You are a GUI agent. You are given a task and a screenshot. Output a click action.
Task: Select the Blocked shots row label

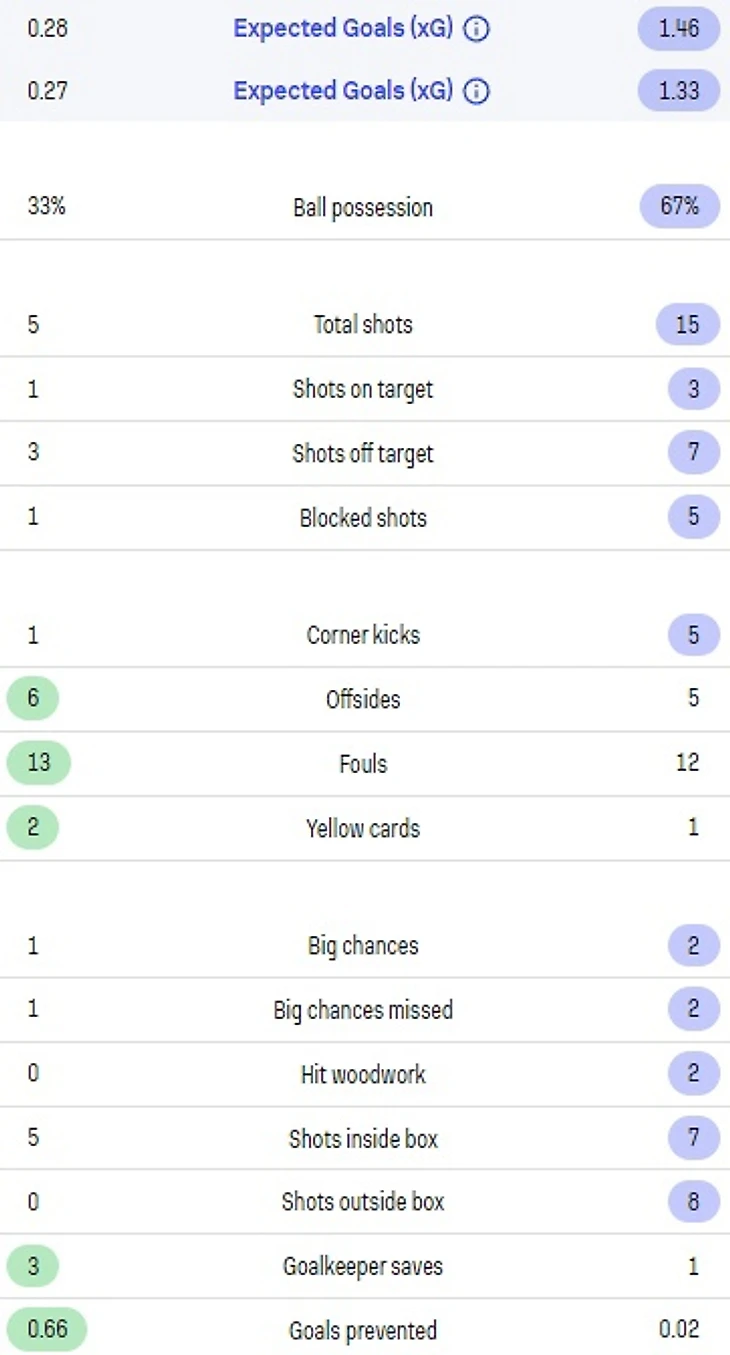pyautogui.click(x=363, y=518)
